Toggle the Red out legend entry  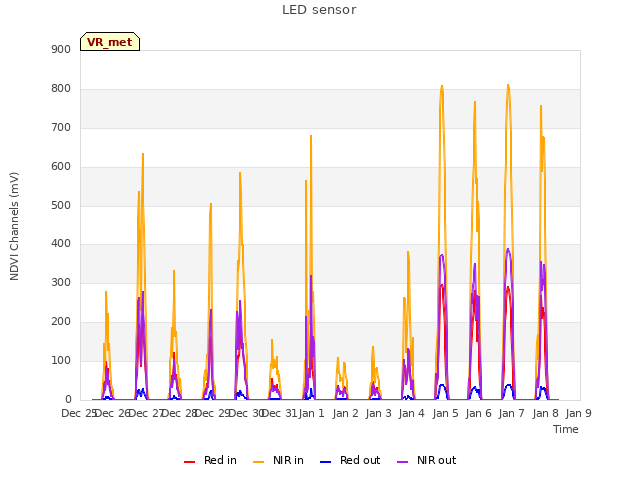pos(350,460)
